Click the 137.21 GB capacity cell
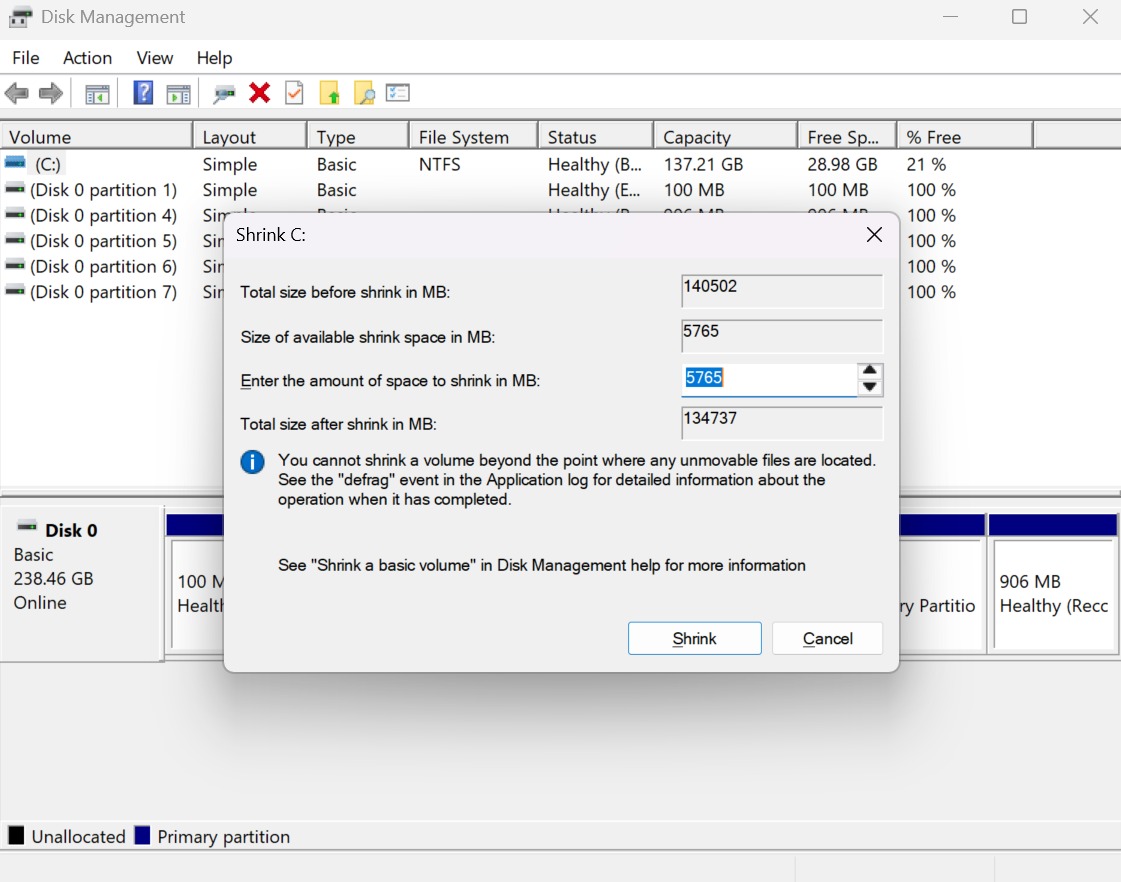 click(703, 164)
